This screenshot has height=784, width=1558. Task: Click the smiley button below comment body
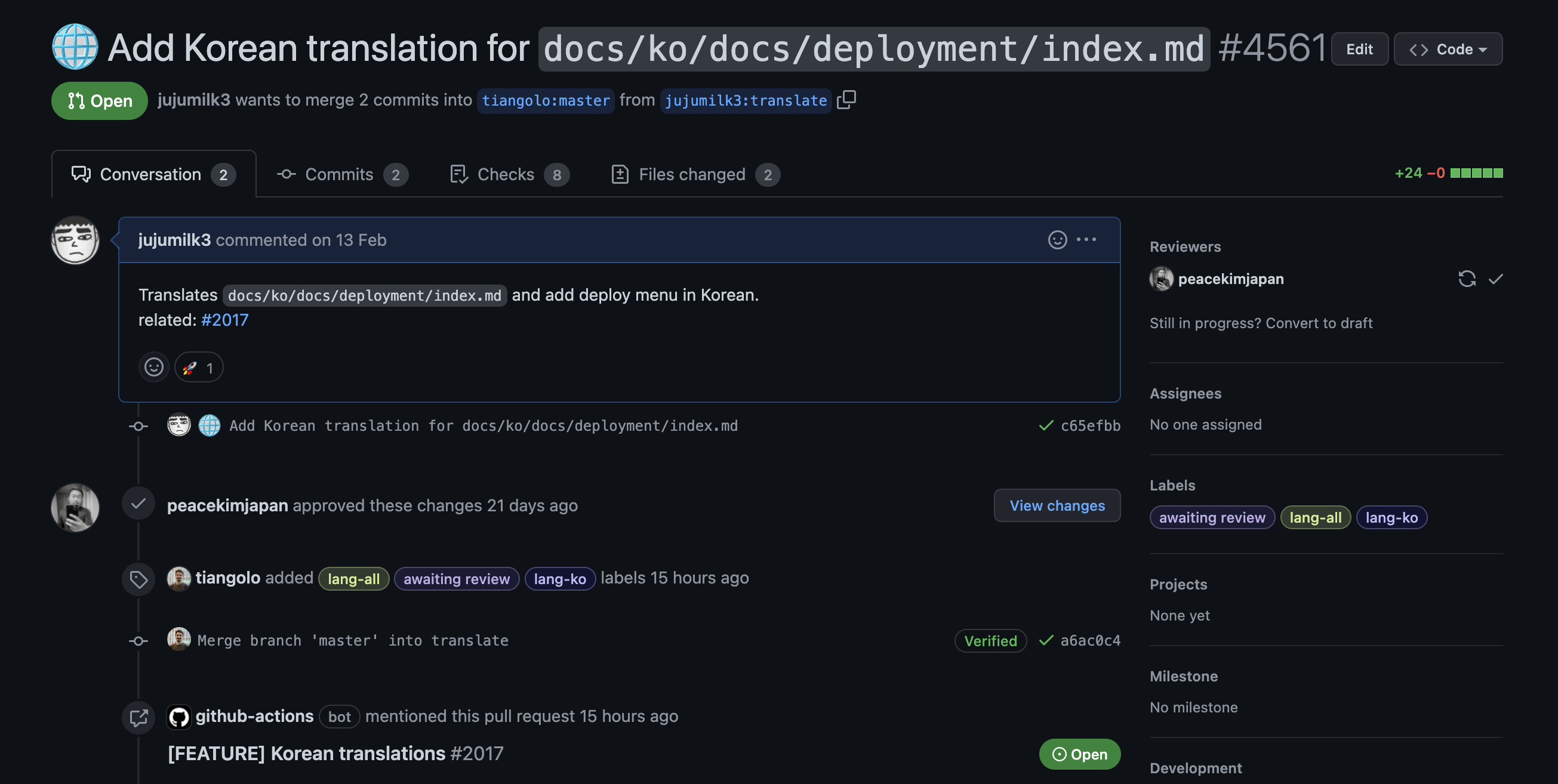pos(153,367)
